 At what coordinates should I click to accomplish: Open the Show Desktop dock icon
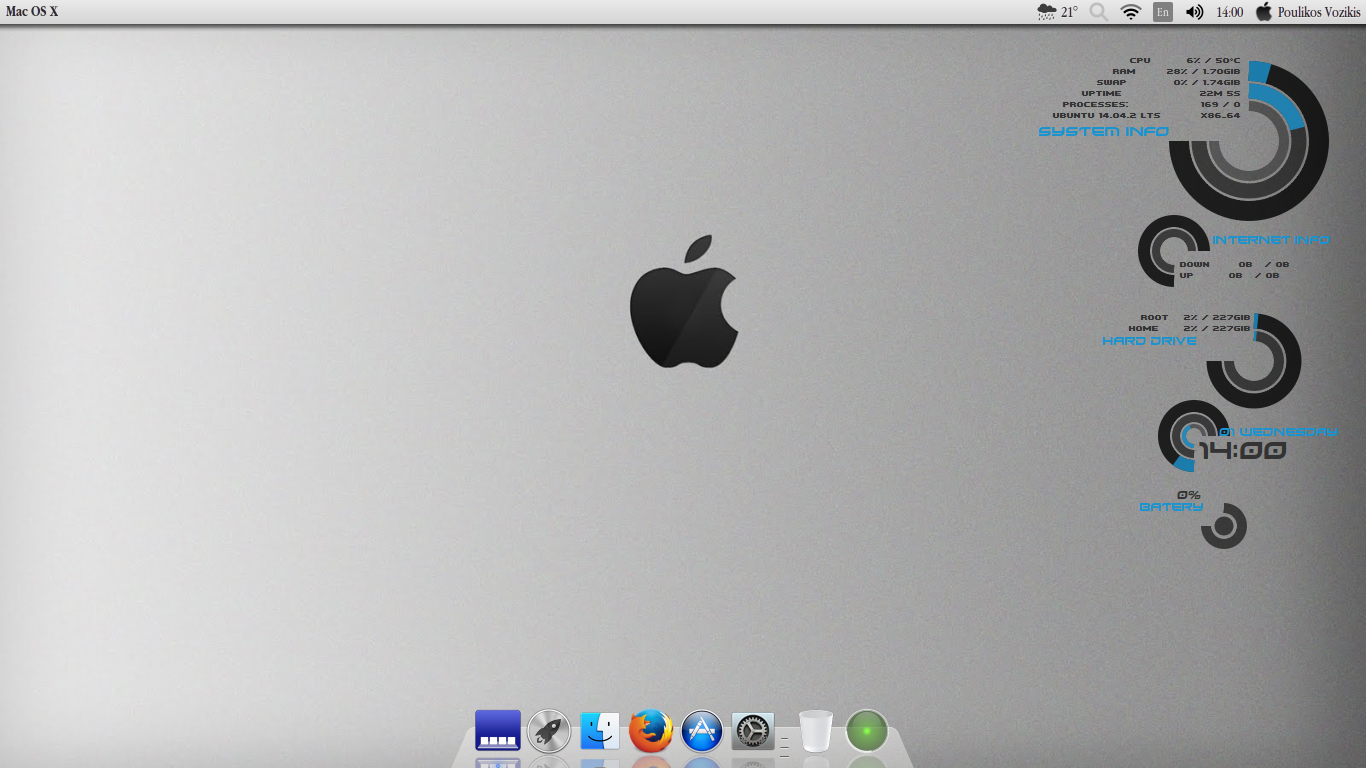click(x=498, y=731)
